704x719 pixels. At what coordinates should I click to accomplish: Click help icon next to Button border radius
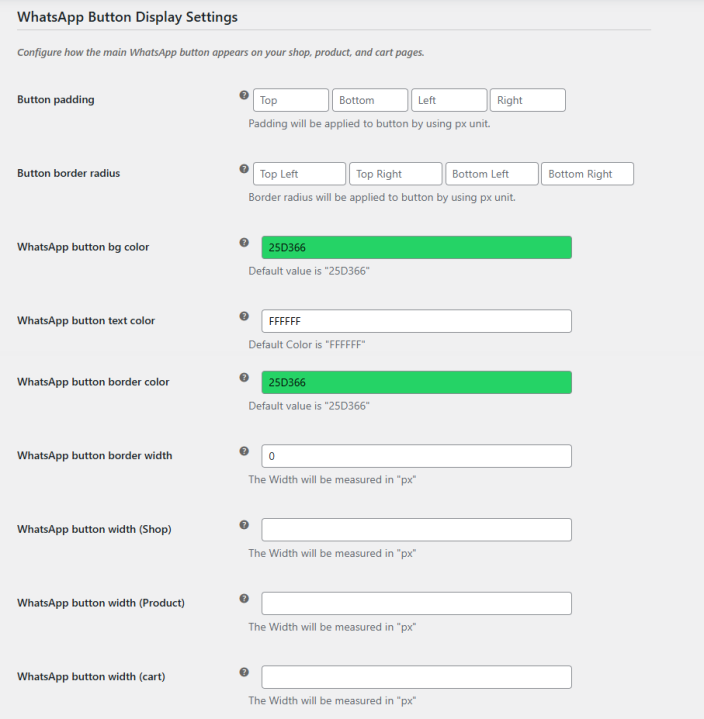click(244, 169)
